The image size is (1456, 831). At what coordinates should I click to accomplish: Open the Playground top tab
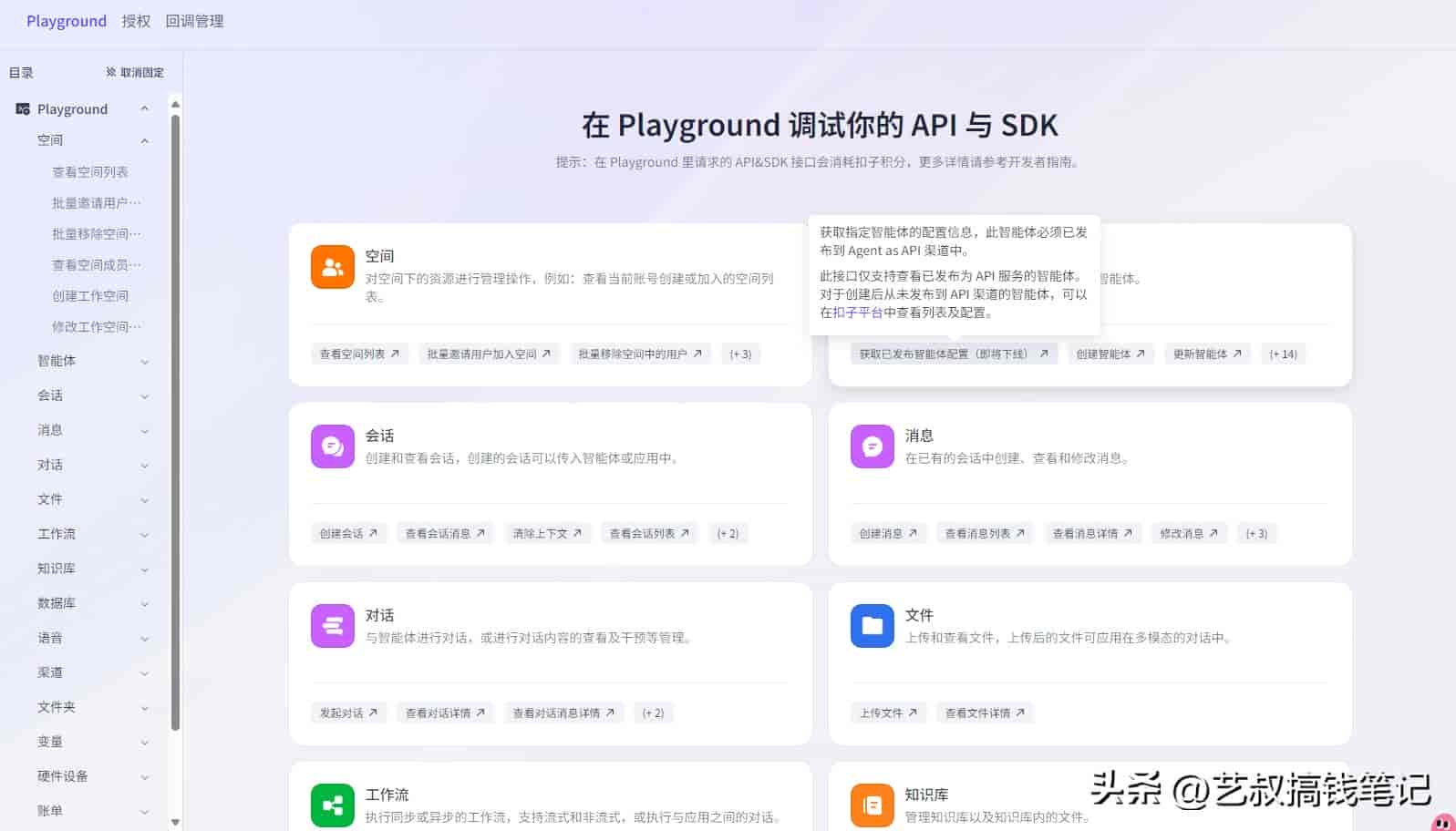pos(67,21)
